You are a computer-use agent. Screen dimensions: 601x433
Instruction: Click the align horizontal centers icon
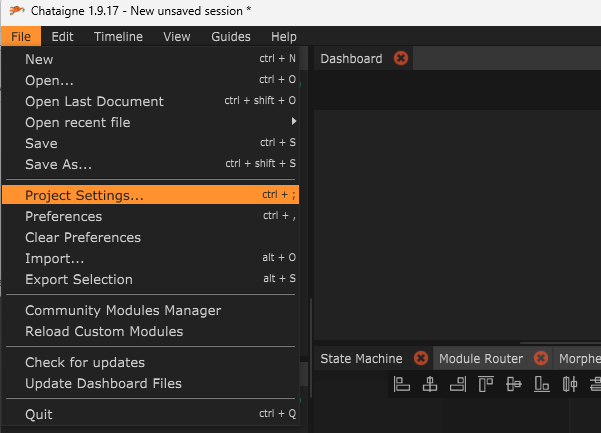(x=430, y=384)
